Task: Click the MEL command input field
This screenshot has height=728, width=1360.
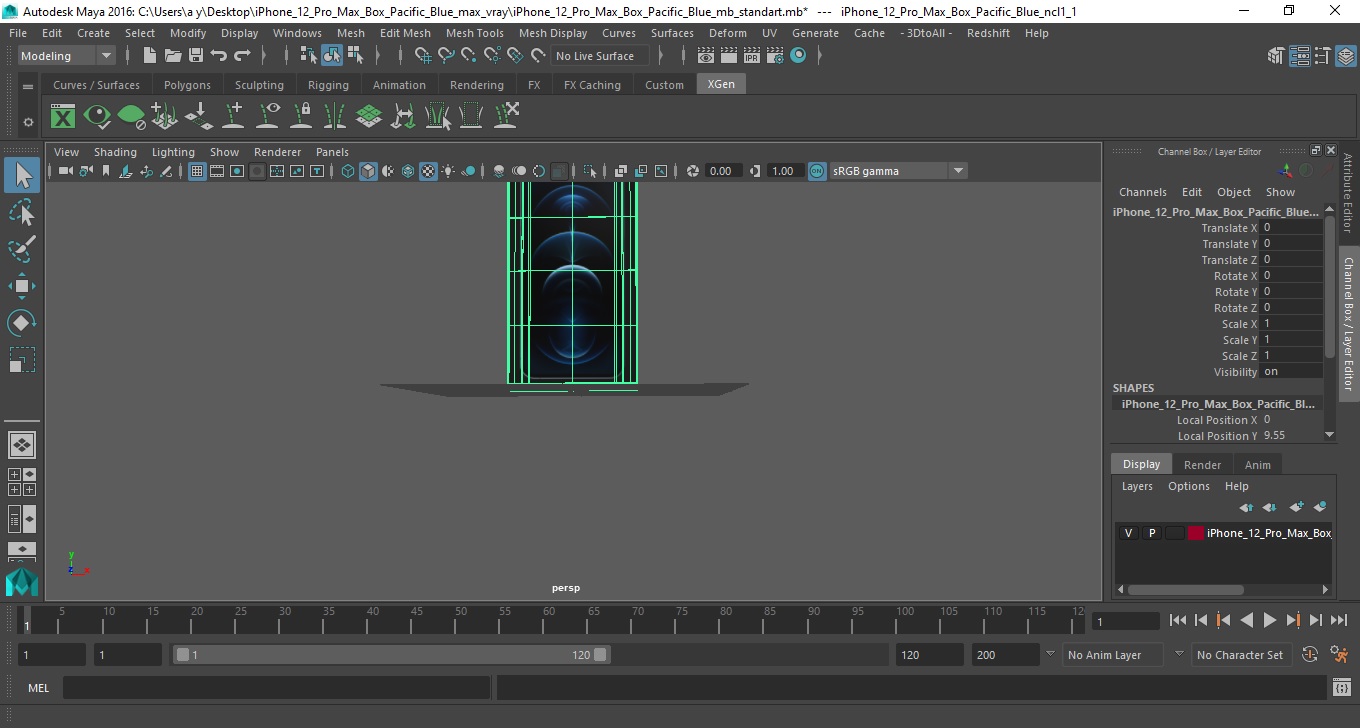Action: tap(276, 688)
